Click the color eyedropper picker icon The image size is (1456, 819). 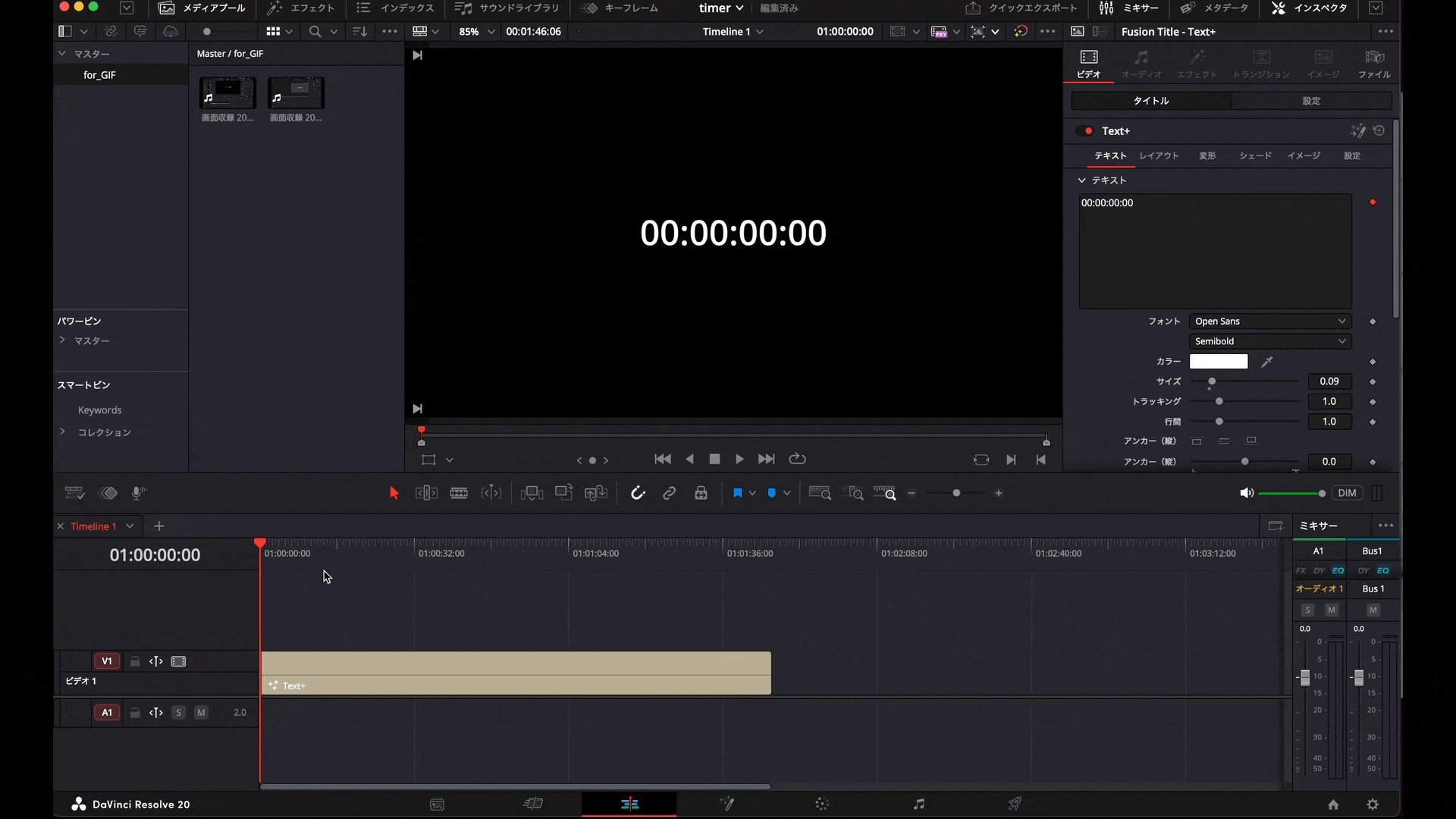[1266, 362]
